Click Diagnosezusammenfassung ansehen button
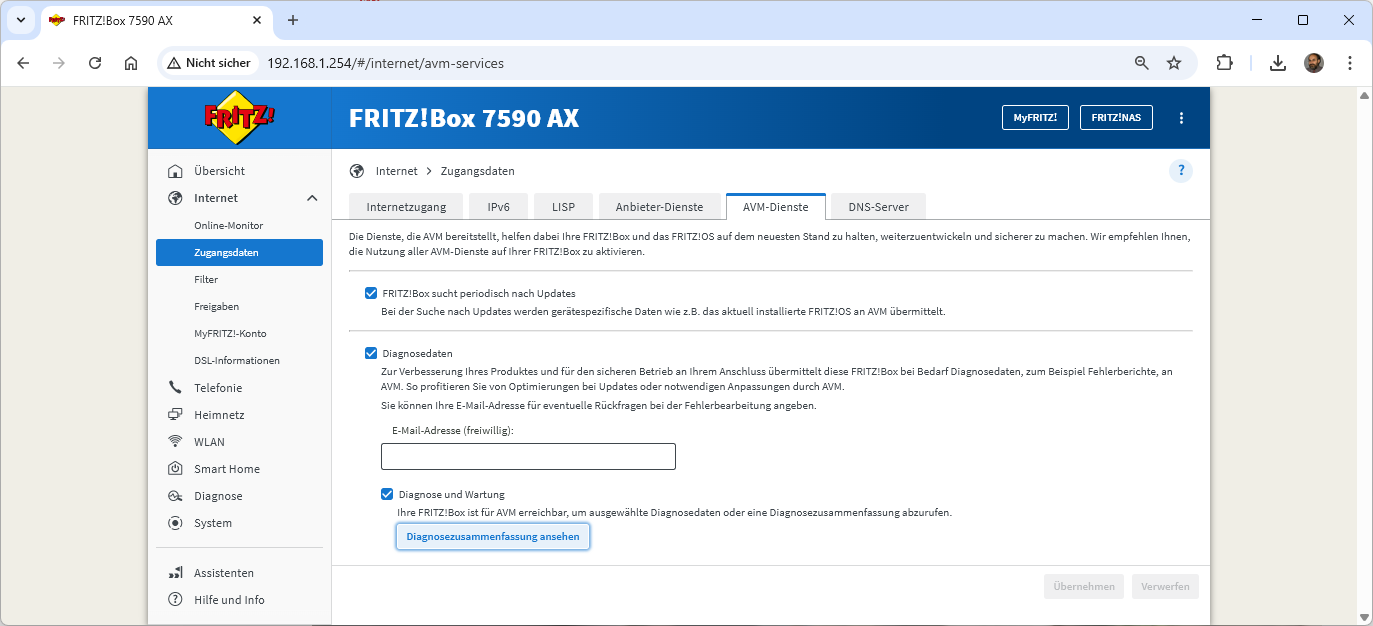The image size is (1373, 626). 493,537
